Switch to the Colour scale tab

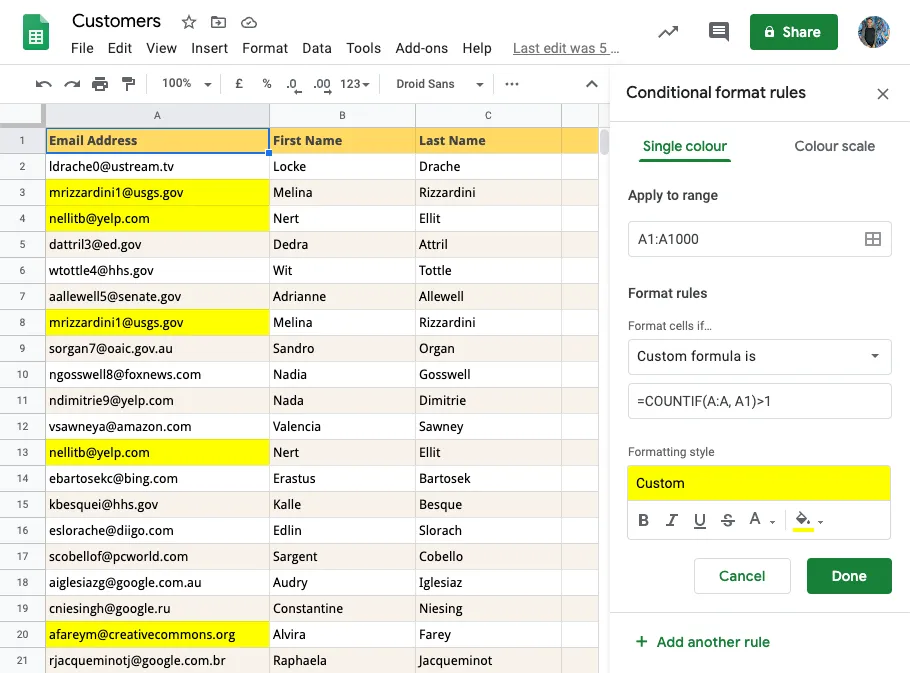[x=834, y=145]
